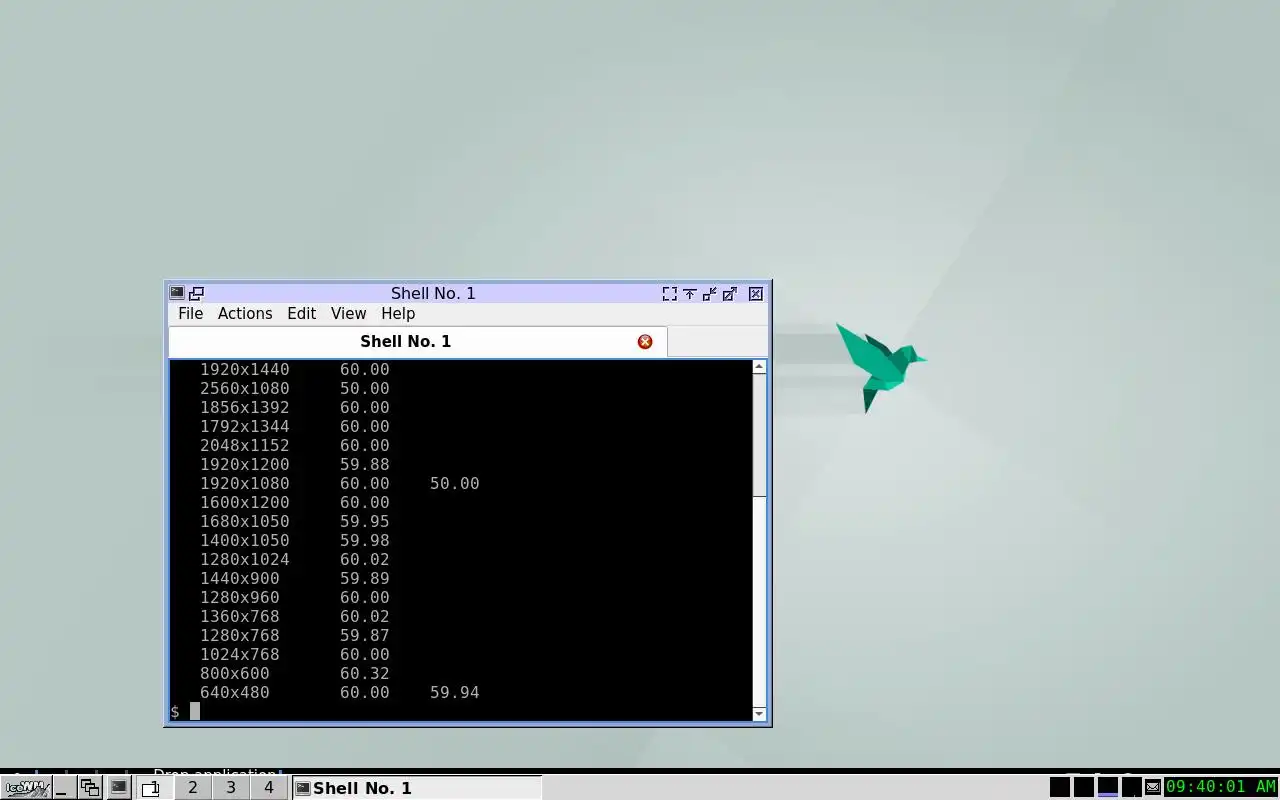The width and height of the screenshot is (1280, 800).
Task: Click the taskbar clock
Action: (1221, 788)
